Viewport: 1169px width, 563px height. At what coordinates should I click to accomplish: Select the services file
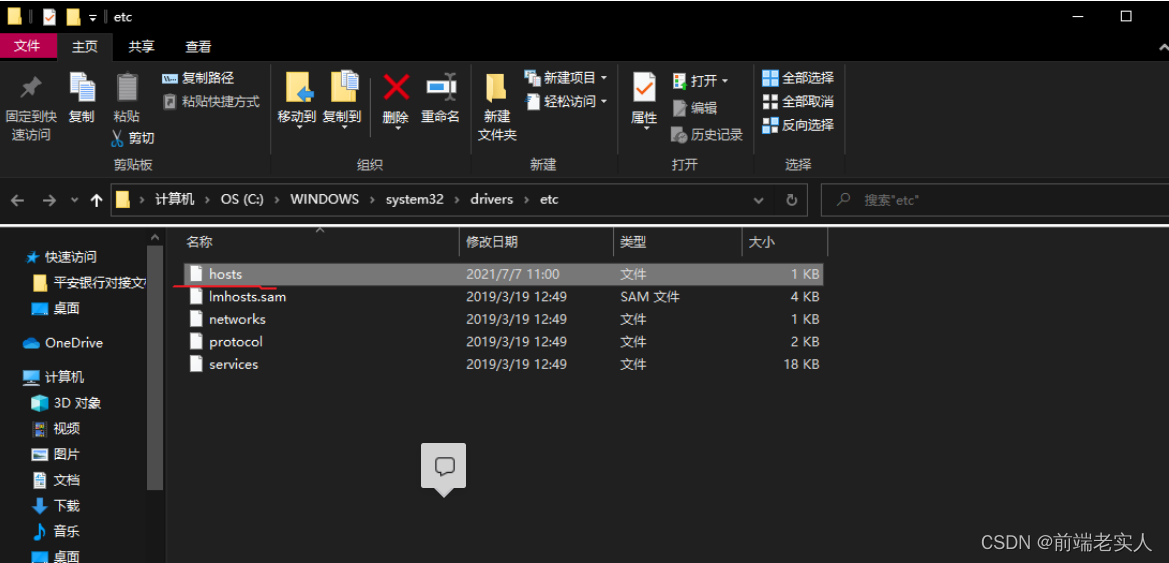point(503,364)
